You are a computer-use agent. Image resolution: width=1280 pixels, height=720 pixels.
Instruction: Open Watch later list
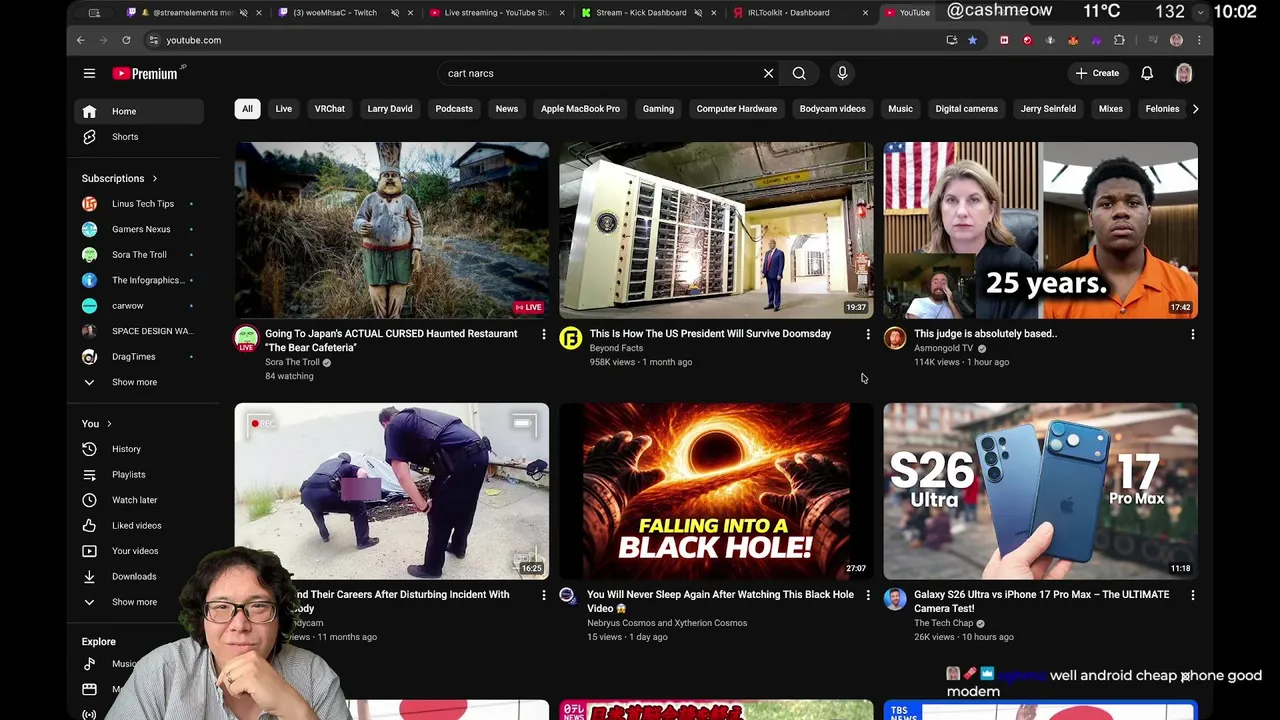click(139, 500)
